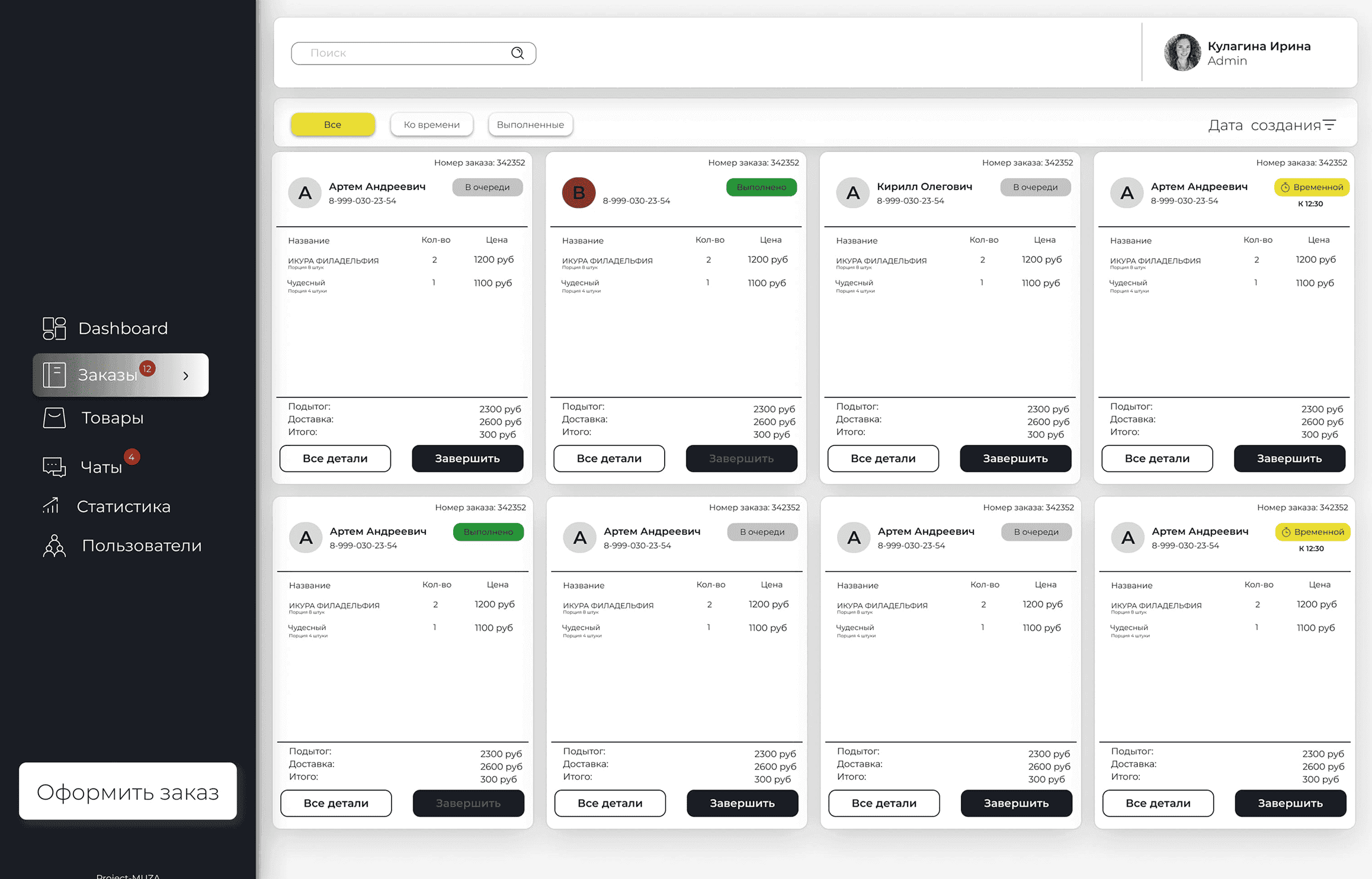Click the search magnifier icon
The width and height of the screenshot is (1372, 879).
pyautogui.click(x=517, y=53)
